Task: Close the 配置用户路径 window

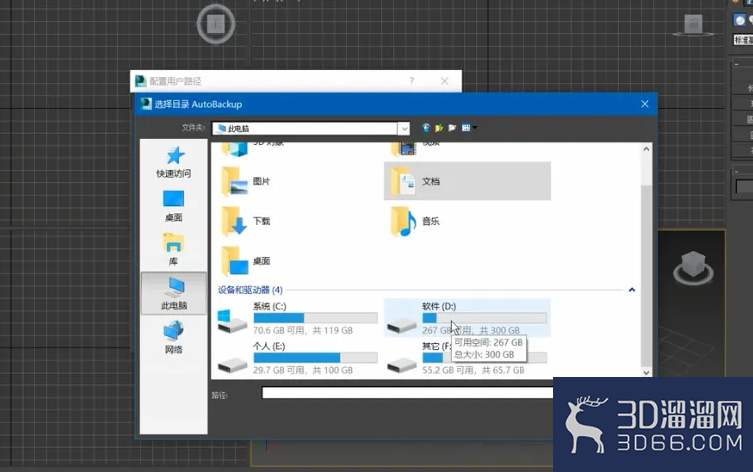Action: tap(445, 81)
